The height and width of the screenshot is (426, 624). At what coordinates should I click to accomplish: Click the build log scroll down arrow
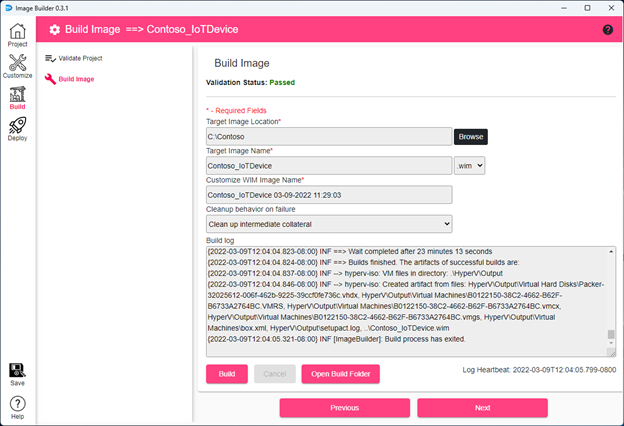(x=611, y=343)
